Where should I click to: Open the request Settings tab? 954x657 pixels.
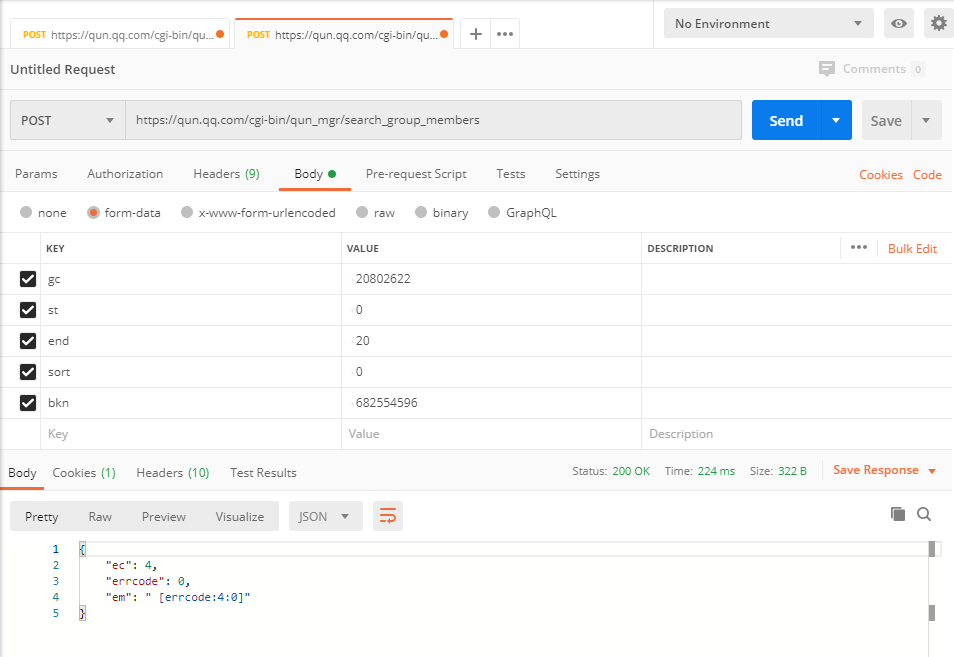click(x=577, y=174)
